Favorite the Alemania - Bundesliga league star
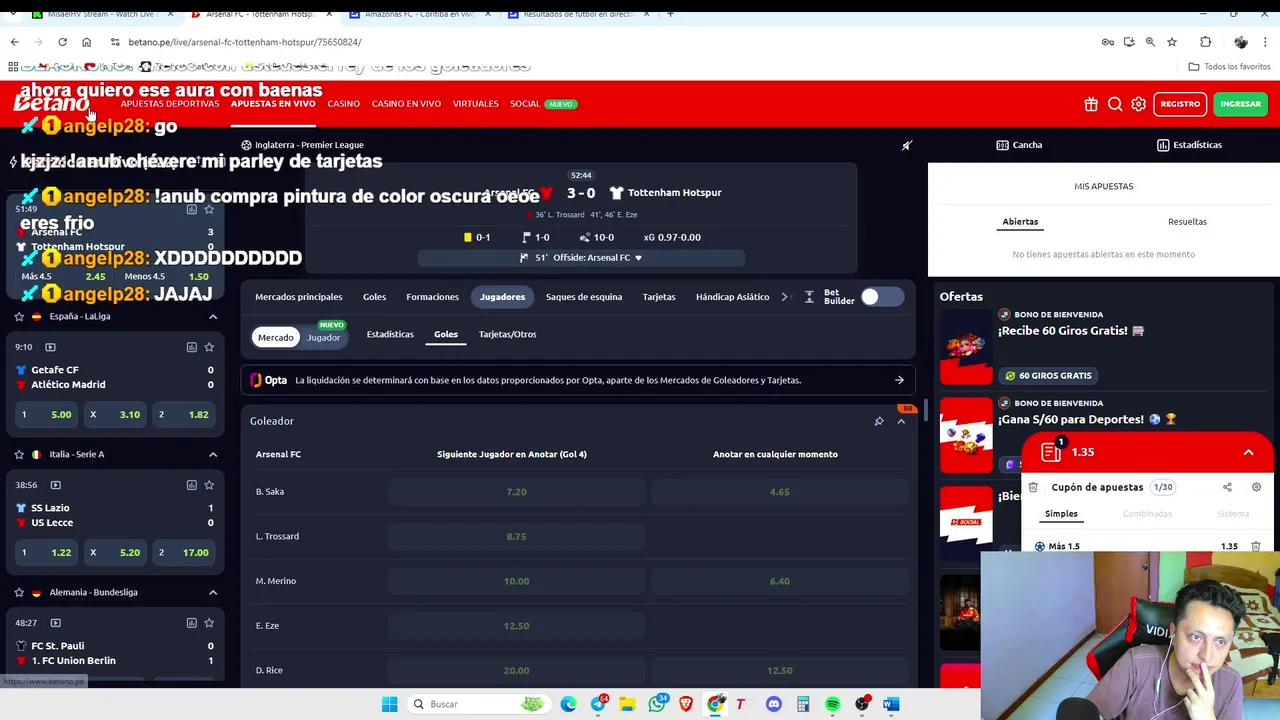 [x=19, y=592]
